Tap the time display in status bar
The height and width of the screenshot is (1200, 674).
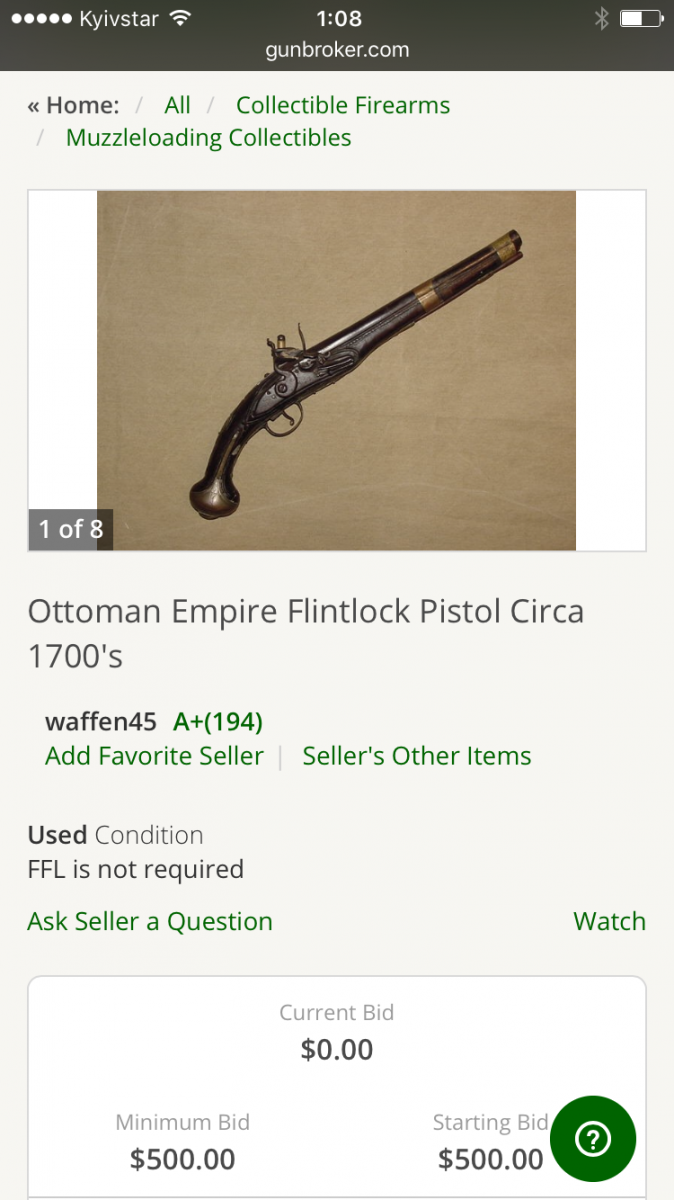click(x=338, y=18)
